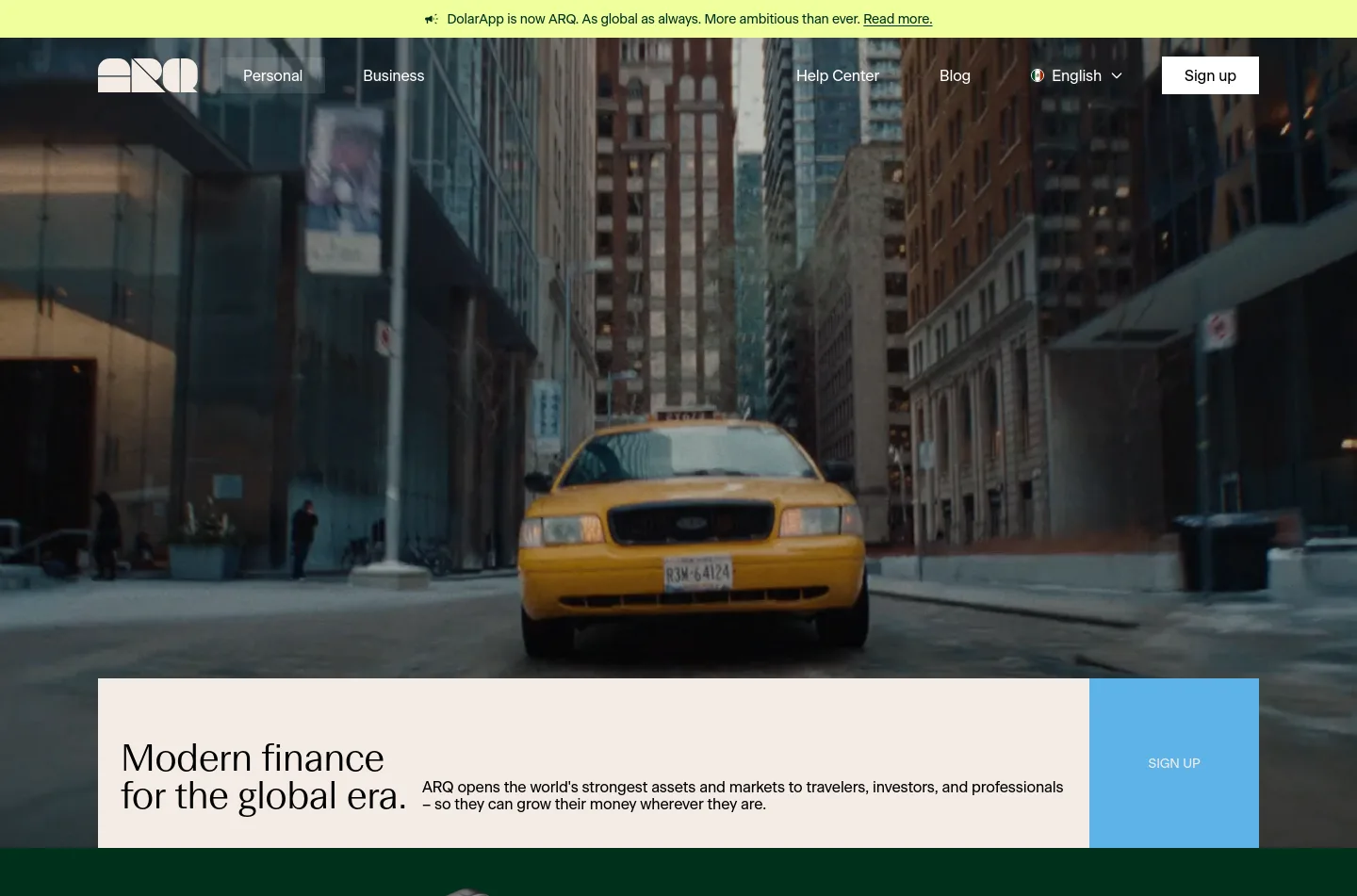Open the Help Center page
Screen dimensions: 1357x896
838,75
